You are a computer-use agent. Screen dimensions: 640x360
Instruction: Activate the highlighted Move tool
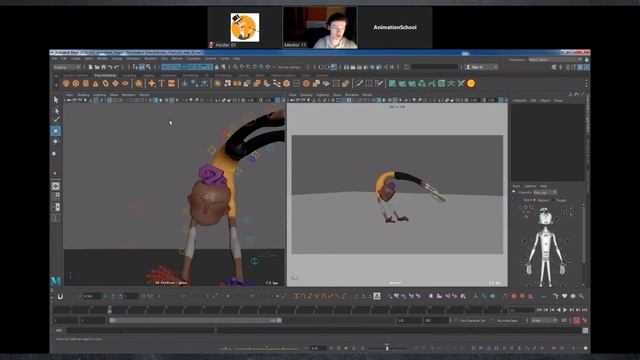(56, 131)
